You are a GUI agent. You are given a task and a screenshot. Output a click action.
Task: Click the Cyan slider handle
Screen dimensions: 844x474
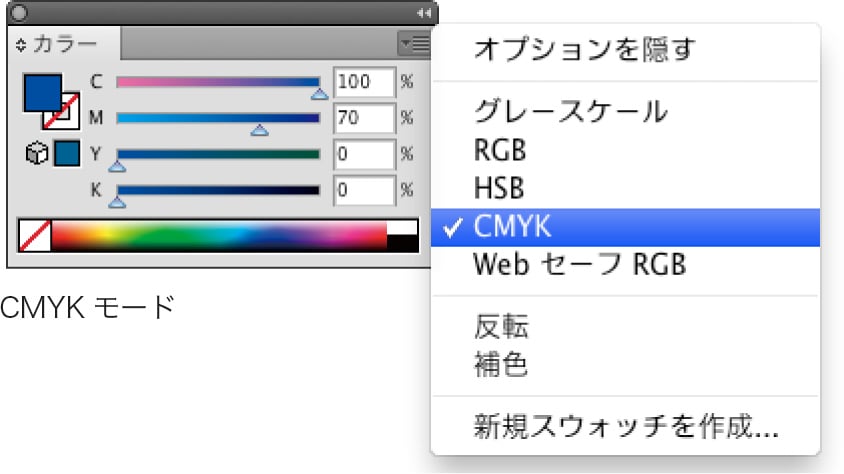319,94
